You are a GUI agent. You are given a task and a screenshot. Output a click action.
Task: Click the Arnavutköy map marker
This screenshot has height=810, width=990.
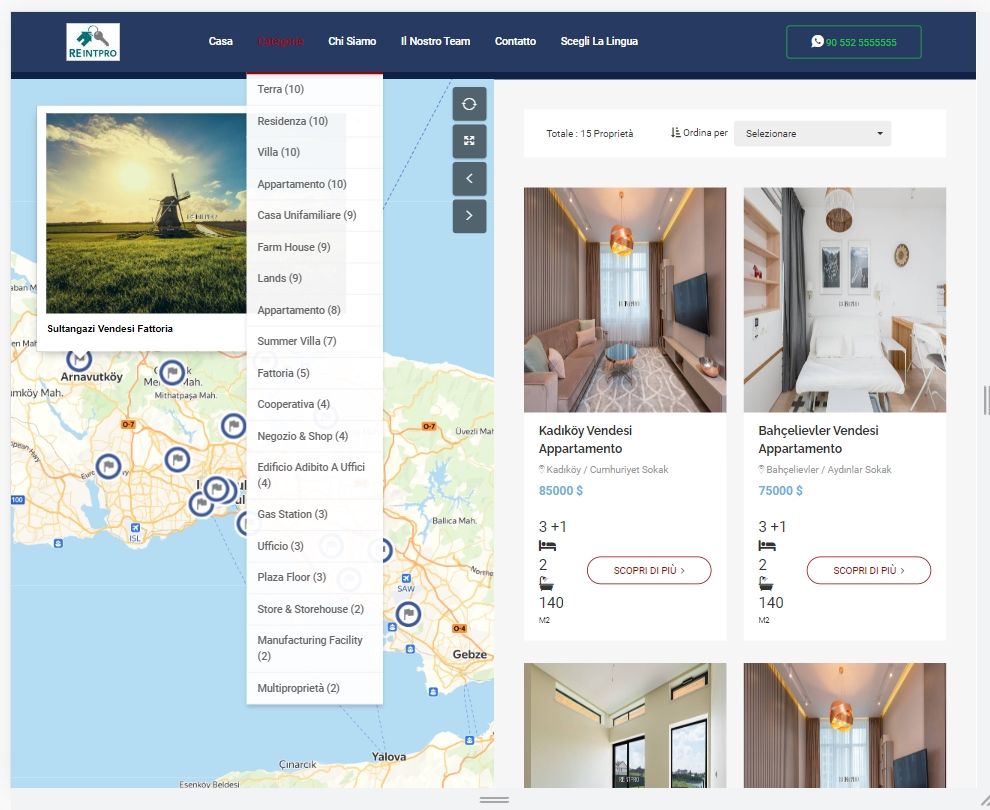click(x=79, y=359)
